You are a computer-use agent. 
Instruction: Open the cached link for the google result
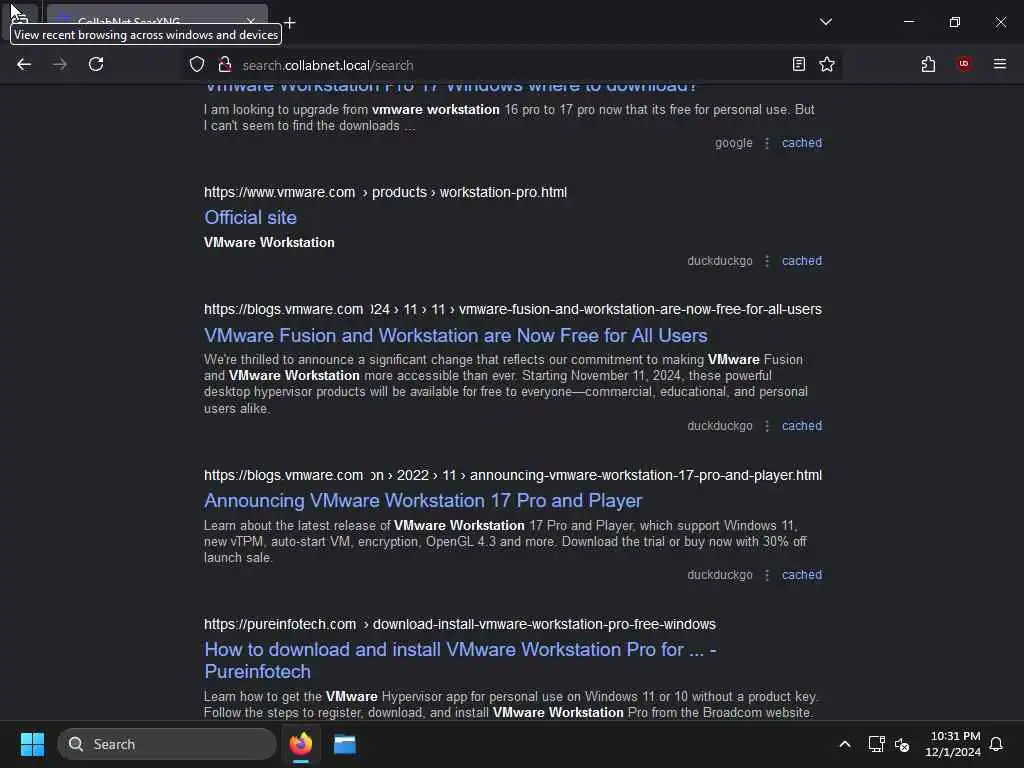point(802,142)
